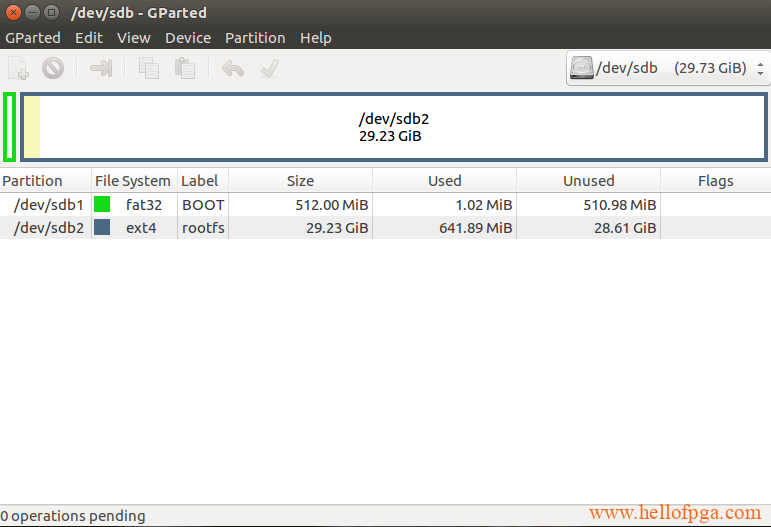Select the /dev/sdb2 partition row

pos(386,228)
